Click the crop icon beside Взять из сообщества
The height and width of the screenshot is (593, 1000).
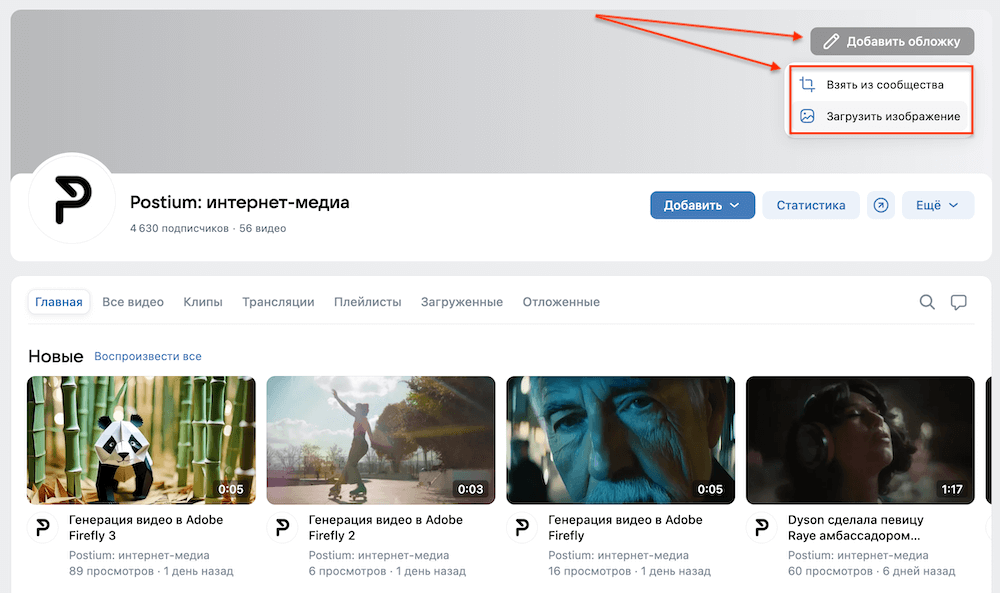tap(807, 84)
